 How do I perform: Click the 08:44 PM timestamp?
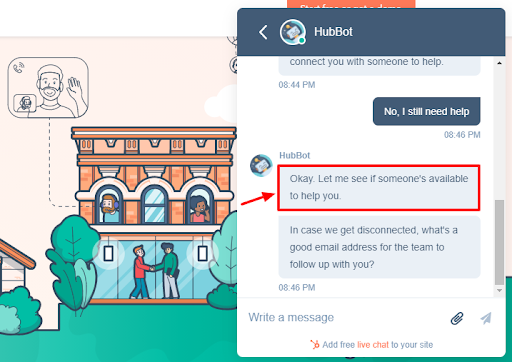pos(297,85)
